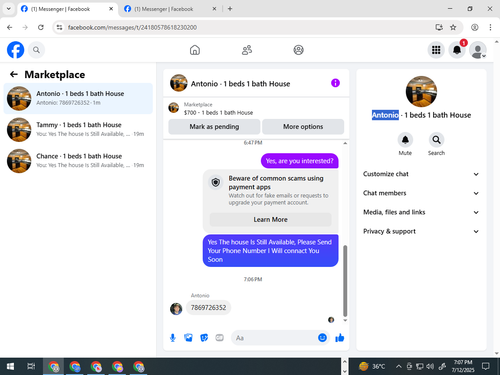Go back with the browser back arrow
500x375 pixels.
point(10,27)
